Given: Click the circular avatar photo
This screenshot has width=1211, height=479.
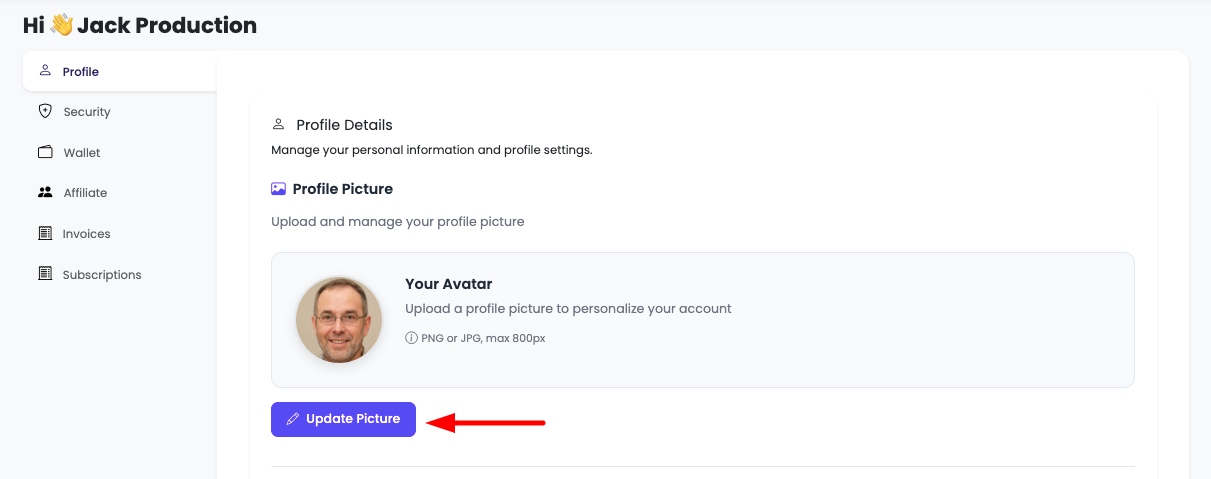Looking at the screenshot, I should 339,320.
